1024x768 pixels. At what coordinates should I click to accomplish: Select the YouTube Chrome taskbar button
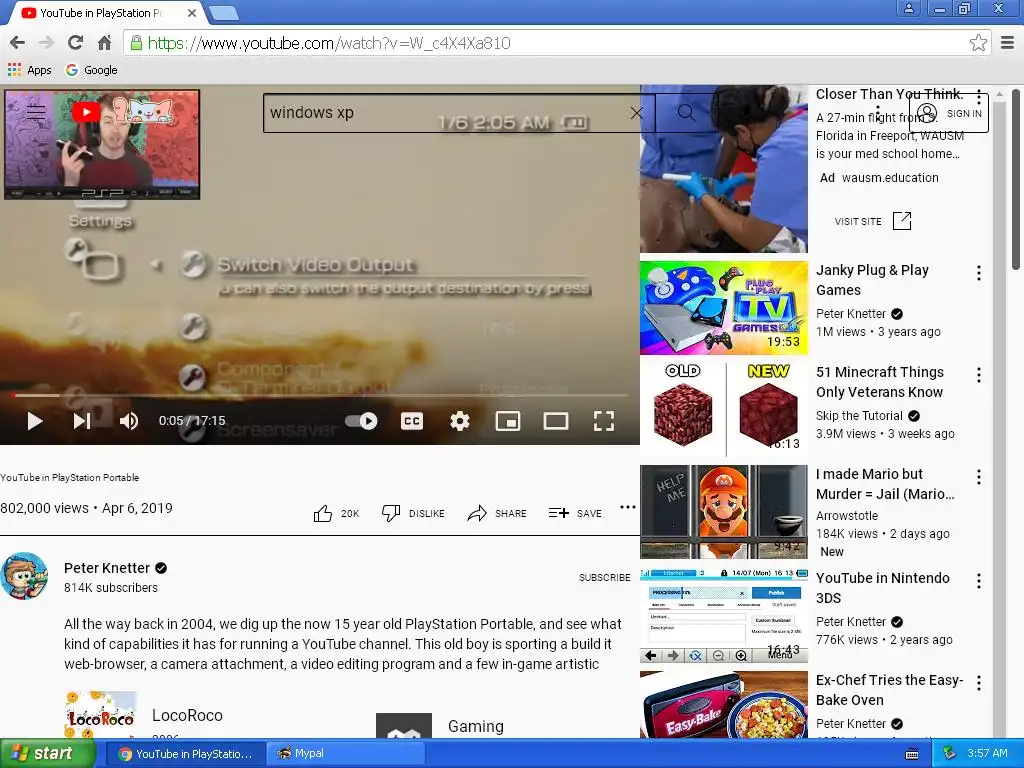[x=185, y=754]
